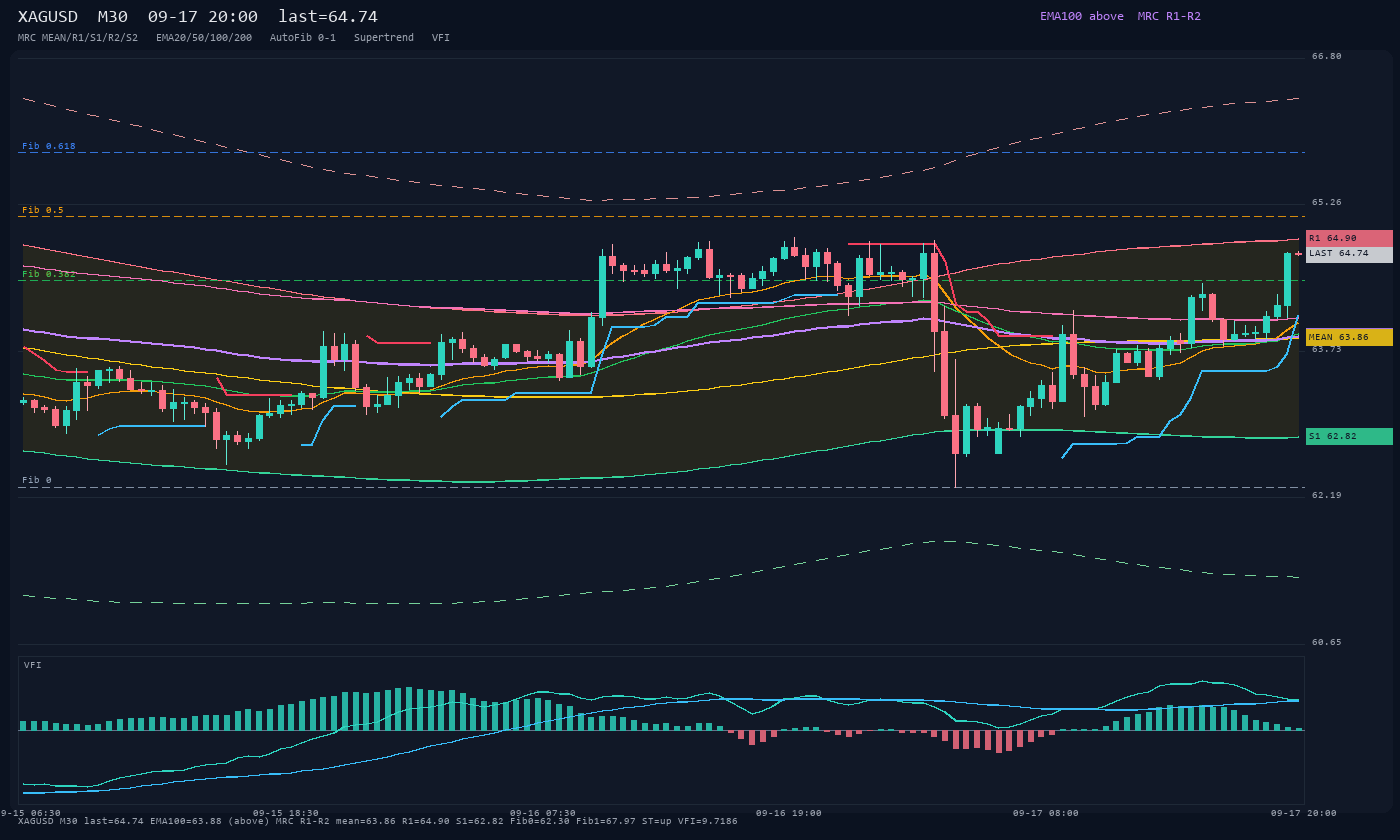1400x840 pixels.
Task: Click the Fib 0.5 level label
Action: 43,210
